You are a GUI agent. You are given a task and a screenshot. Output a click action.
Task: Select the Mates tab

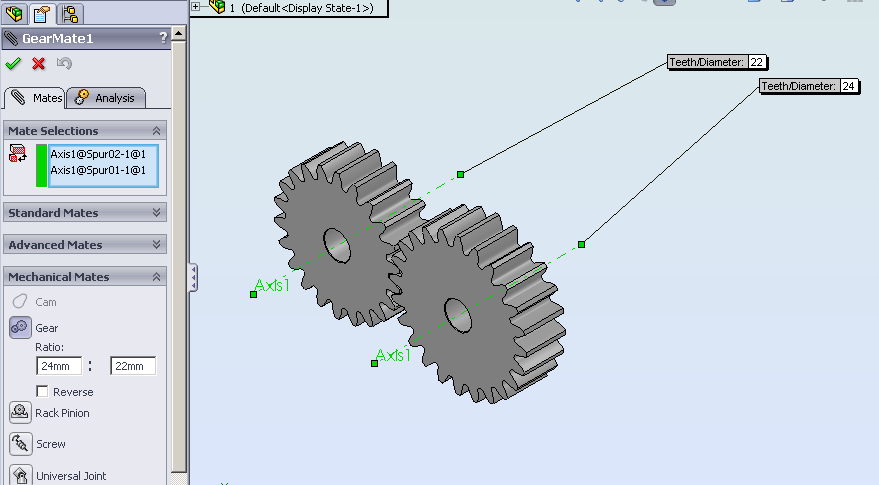tap(37, 98)
